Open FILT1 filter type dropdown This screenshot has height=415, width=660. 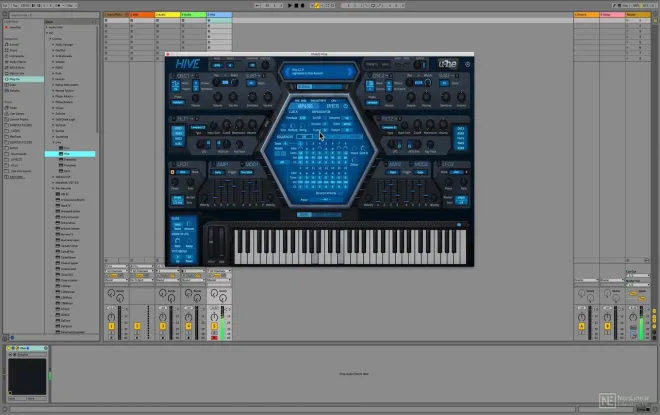click(x=196, y=128)
